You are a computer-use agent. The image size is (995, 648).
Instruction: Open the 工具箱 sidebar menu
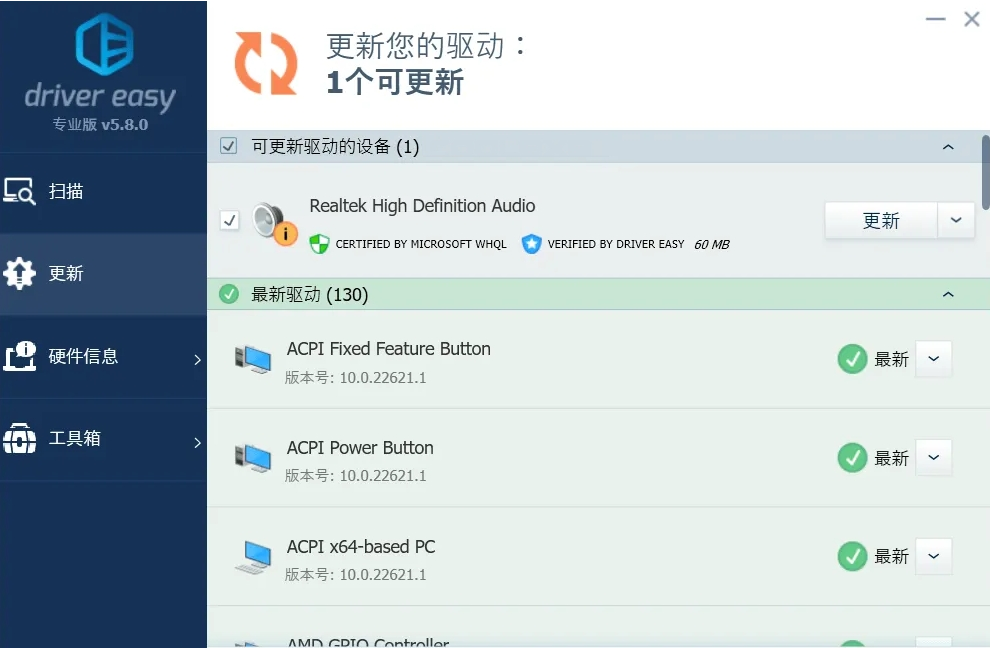point(103,438)
